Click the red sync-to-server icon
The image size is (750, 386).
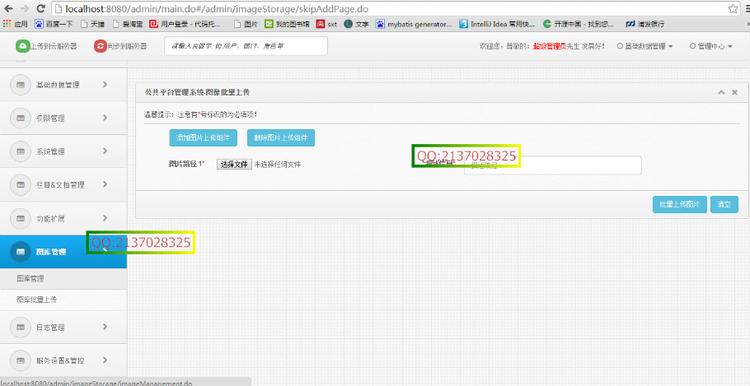(100, 46)
